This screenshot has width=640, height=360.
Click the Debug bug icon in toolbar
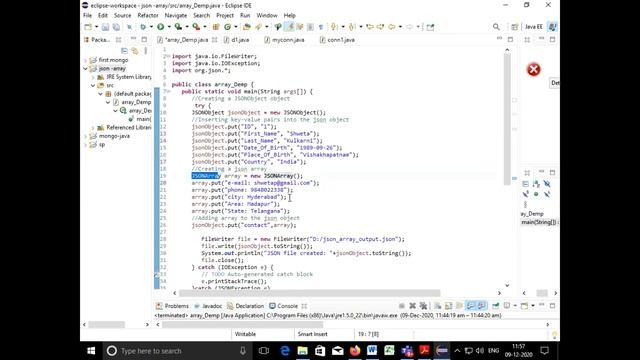[x=143, y=27]
